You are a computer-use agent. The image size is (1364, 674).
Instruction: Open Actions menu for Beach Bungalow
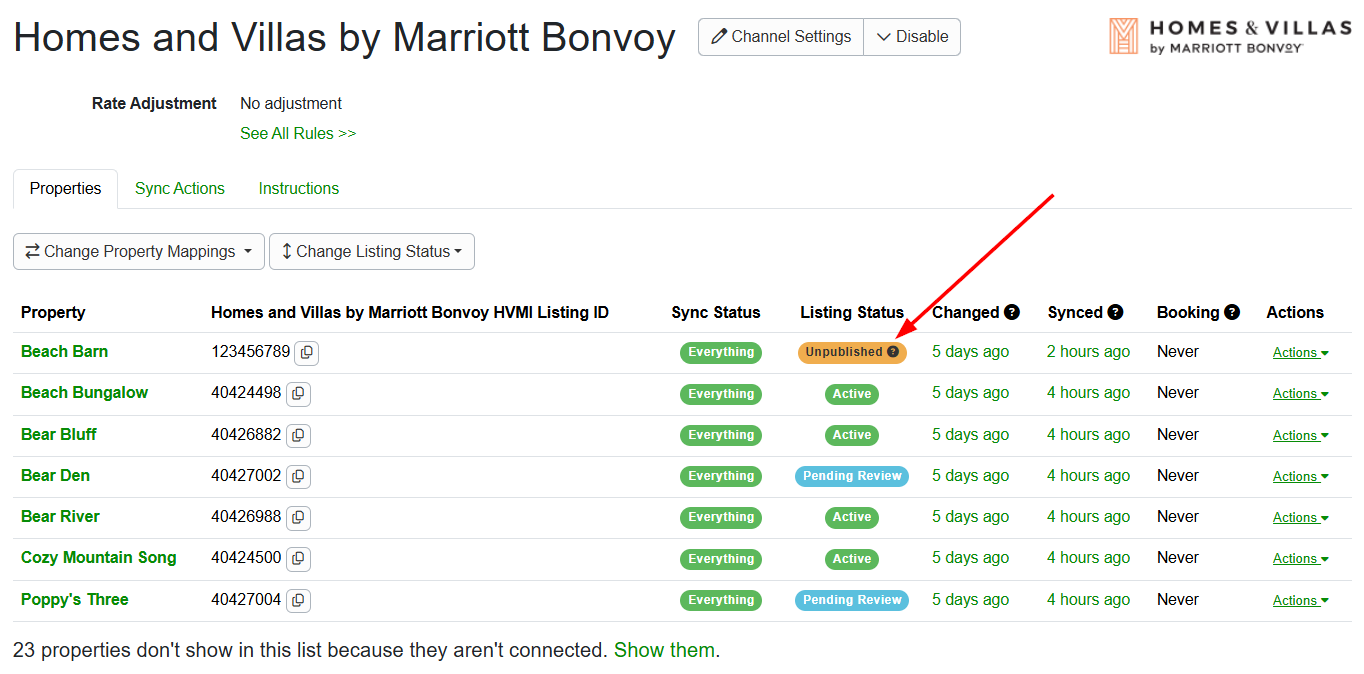click(1300, 394)
